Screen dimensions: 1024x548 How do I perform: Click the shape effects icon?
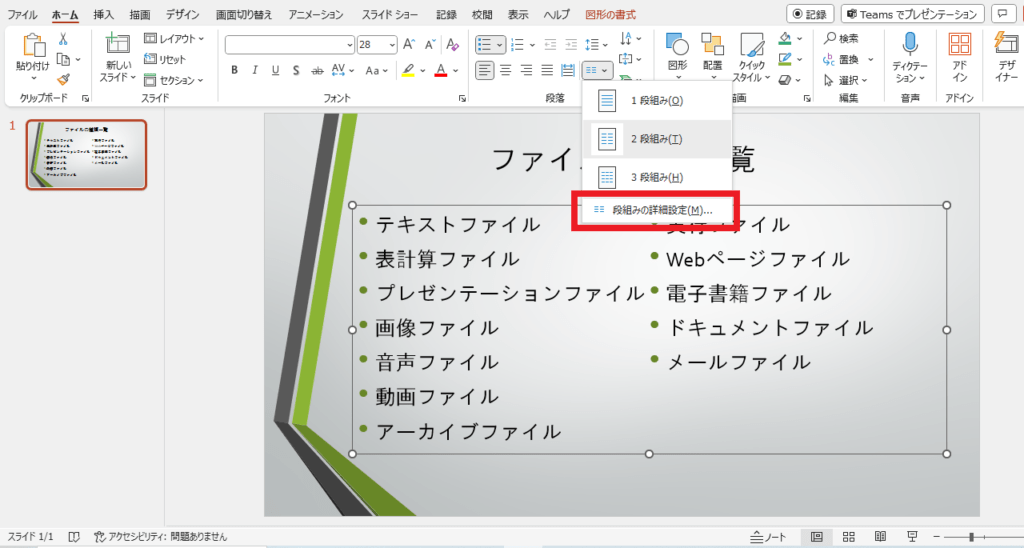click(786, 80)
